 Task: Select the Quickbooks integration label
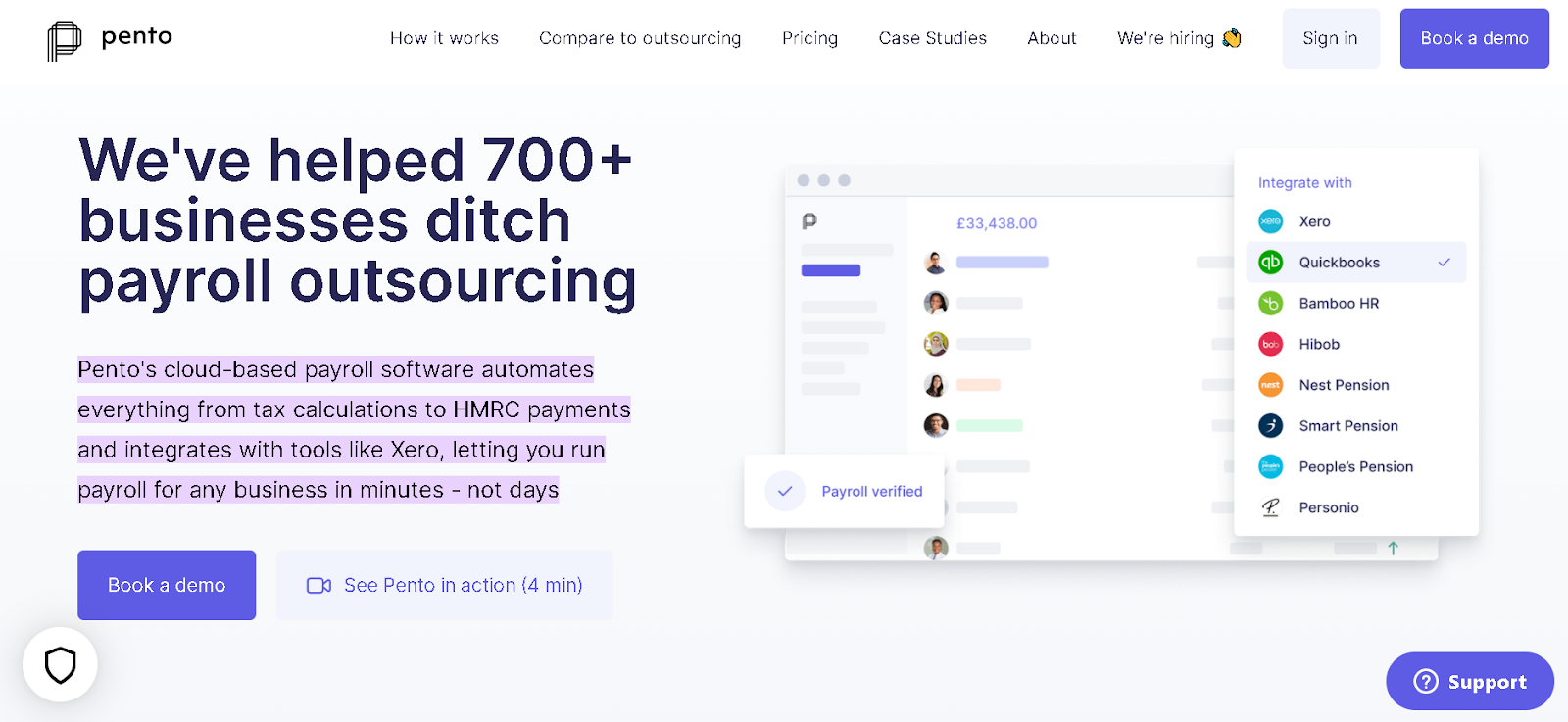[1339, 263]
